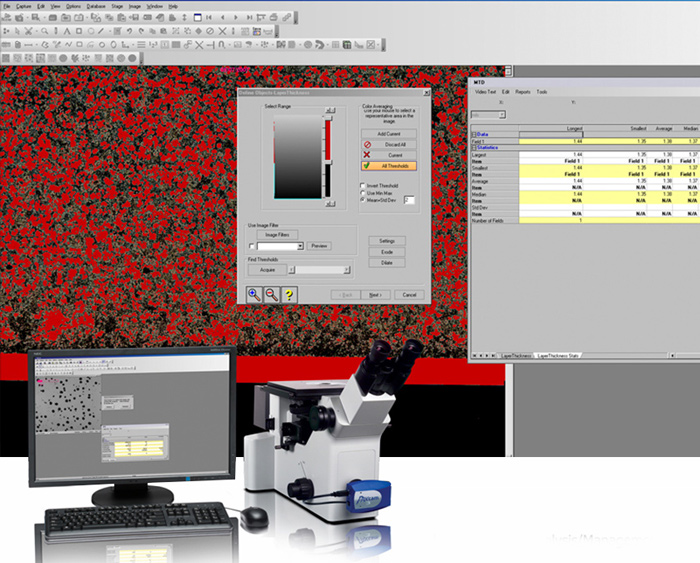This screenshot has width=700, height=563.
Task: Enable the Invert Threshold checkbox
Action: [x=363, y=185]
